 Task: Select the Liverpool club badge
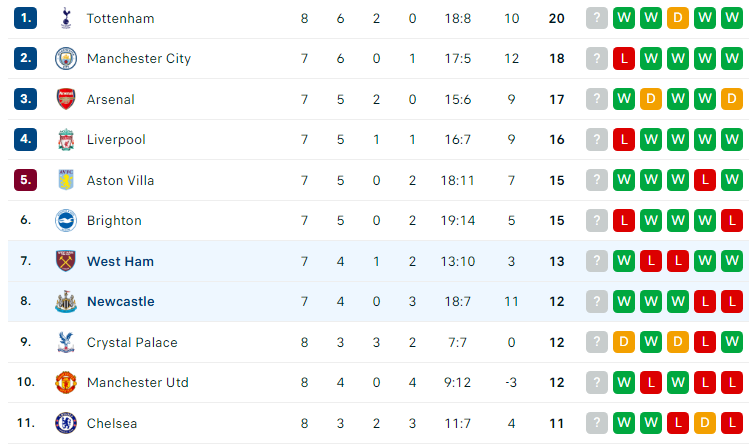point(66,139)
